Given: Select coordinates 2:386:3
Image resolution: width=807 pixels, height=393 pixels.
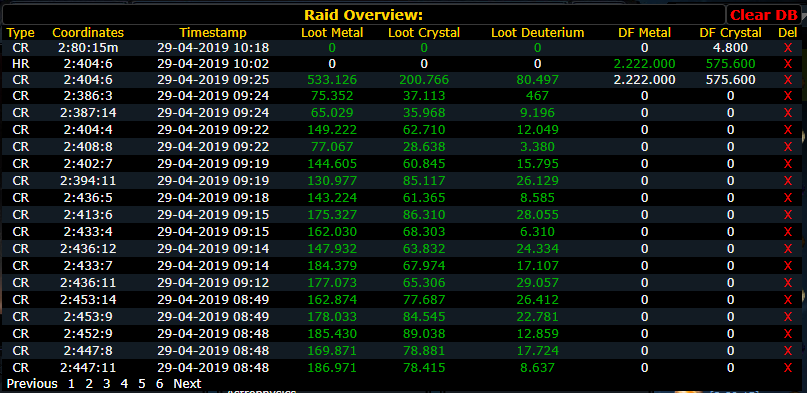Looking at the screenshot, I should pos(88,96).
